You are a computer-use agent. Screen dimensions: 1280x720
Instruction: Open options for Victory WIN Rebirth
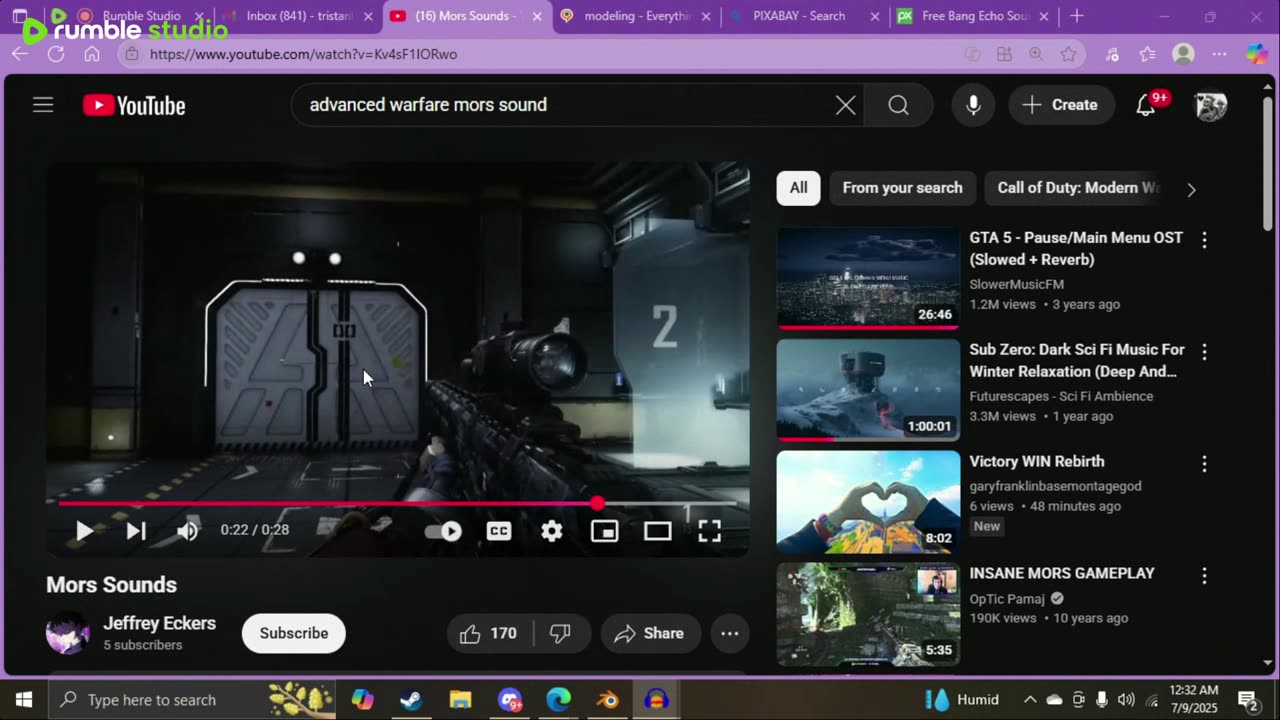point(1204,464)
